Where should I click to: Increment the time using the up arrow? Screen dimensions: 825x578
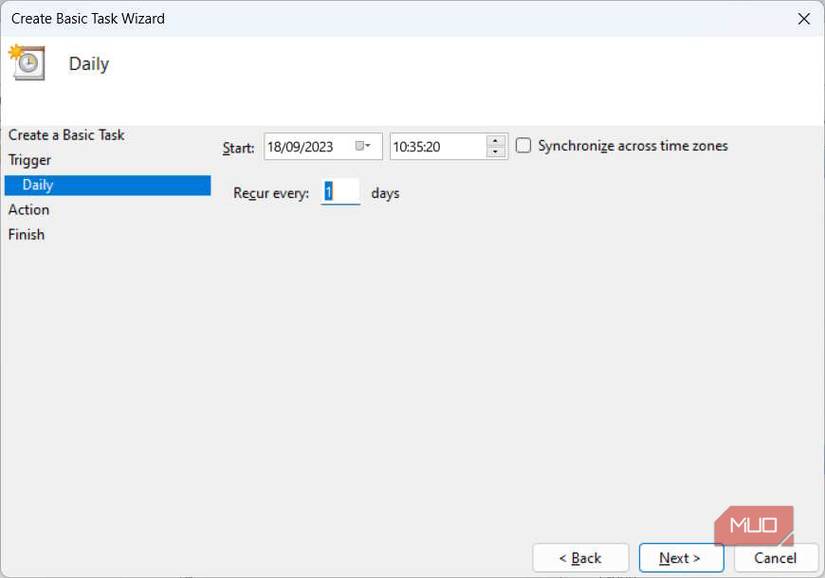pos(495,140)
